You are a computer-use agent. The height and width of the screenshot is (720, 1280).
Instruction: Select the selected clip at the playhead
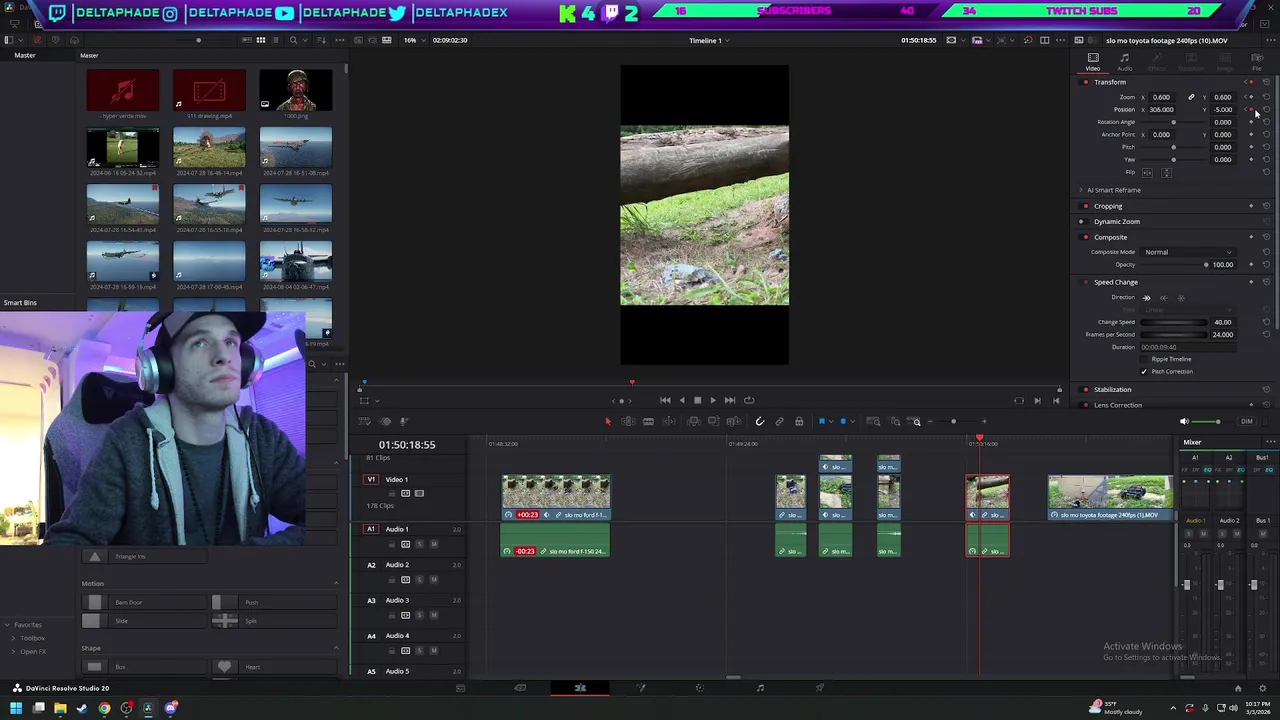[x=987, y=497]
